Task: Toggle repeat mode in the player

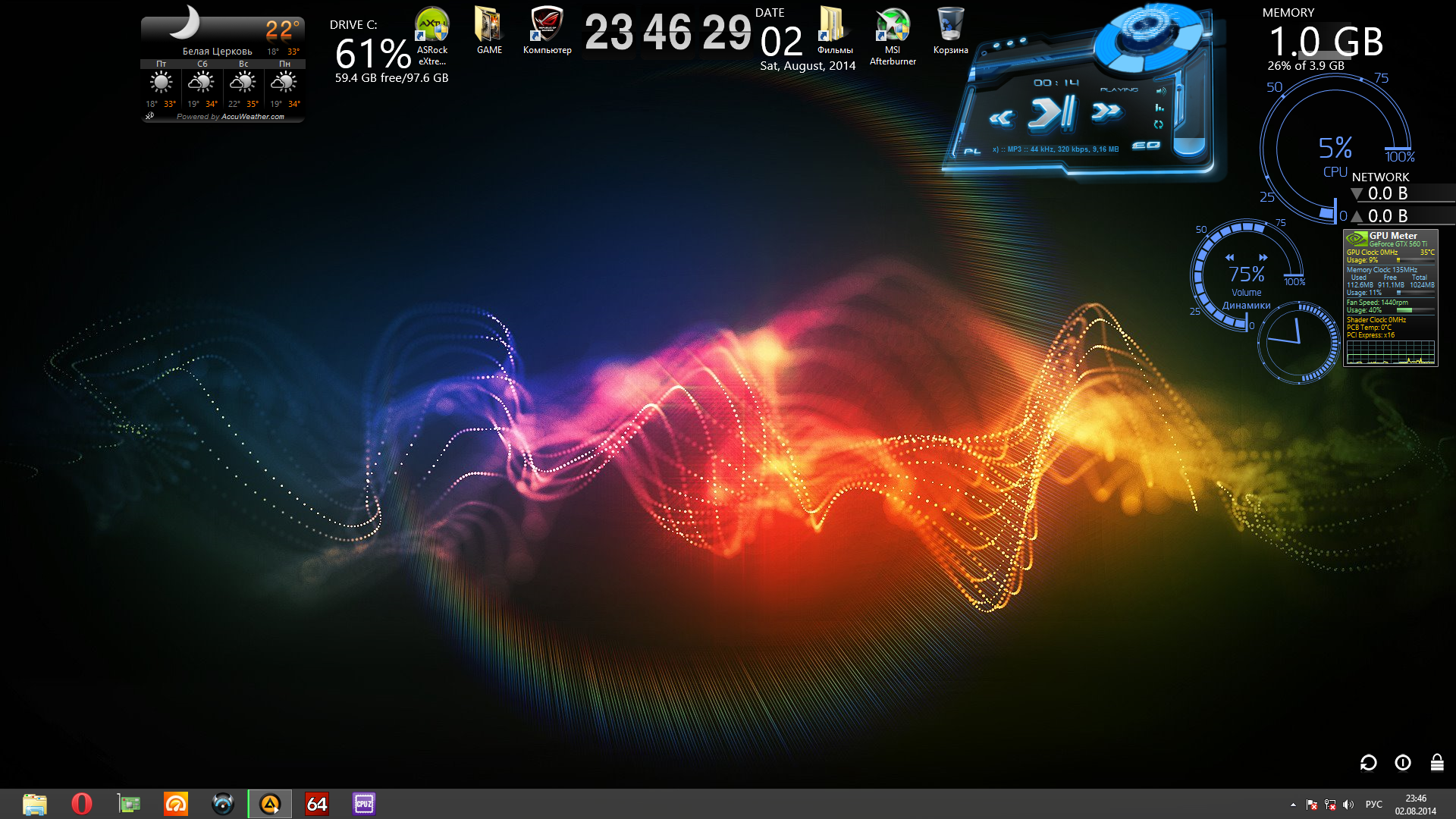Action: 1158,124
